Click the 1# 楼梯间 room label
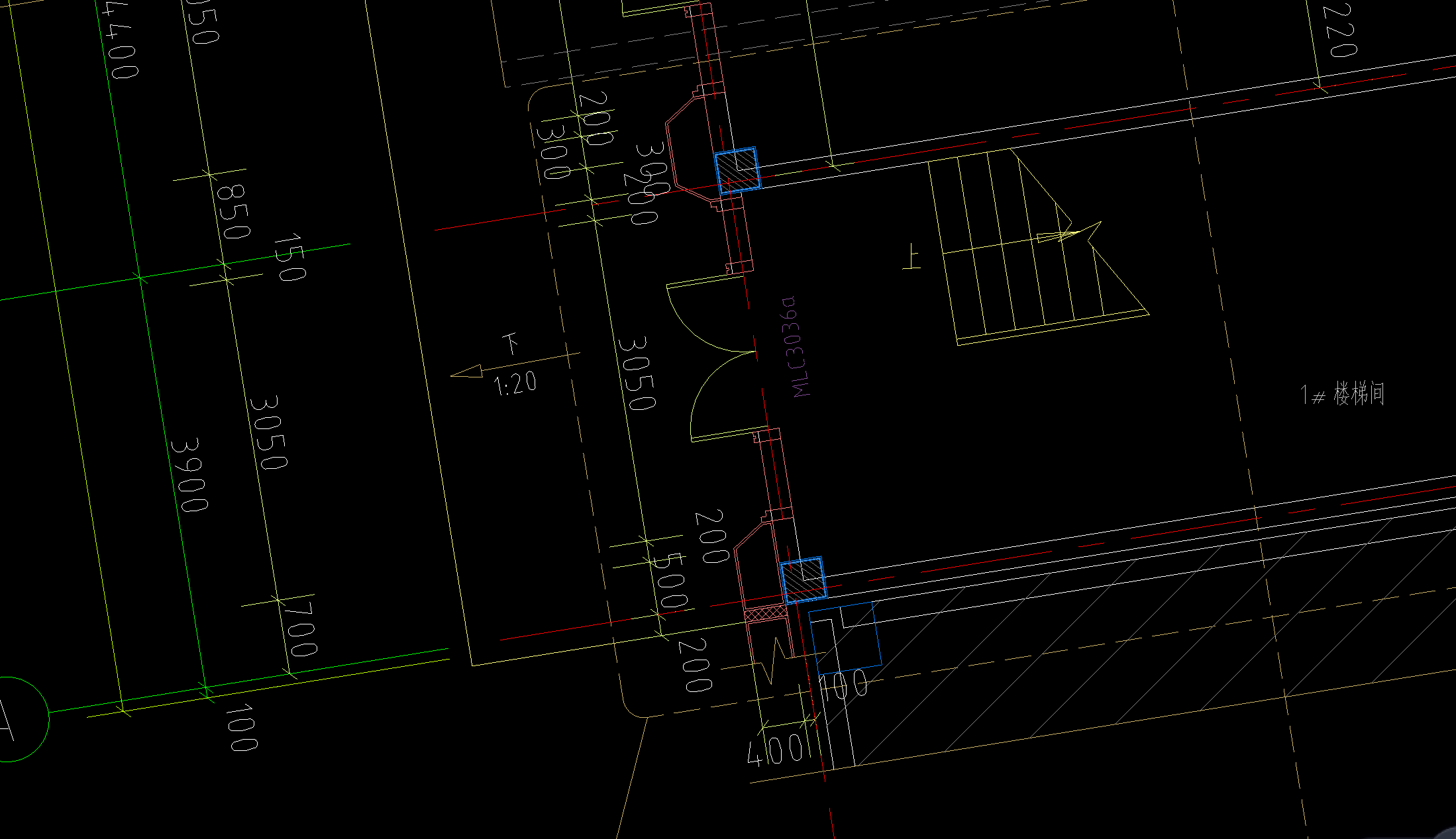The width and height of the screenshot is (1456, 839). point(1342,394)
